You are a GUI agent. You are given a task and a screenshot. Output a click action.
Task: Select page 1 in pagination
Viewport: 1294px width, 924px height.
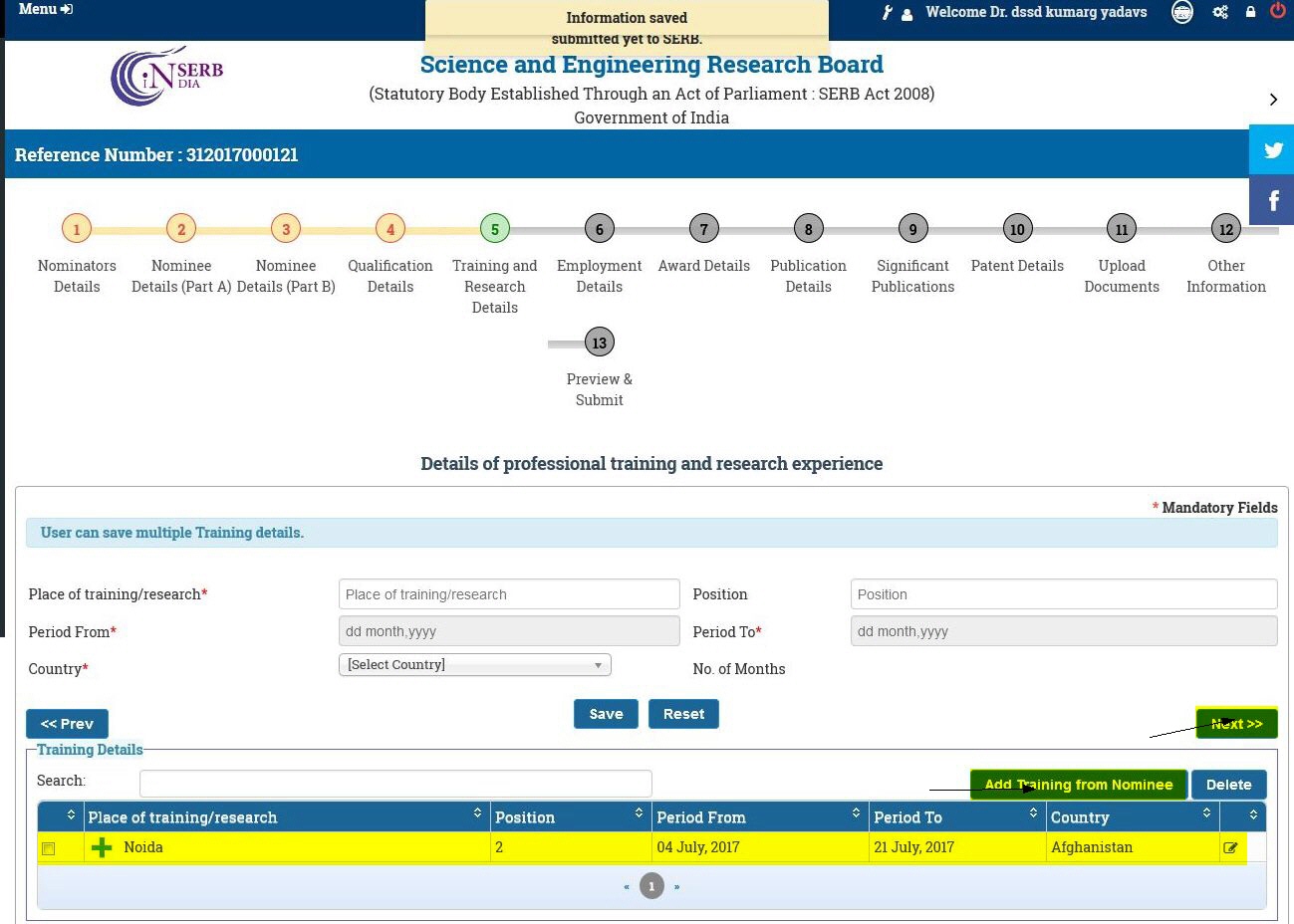pos(651,886)
